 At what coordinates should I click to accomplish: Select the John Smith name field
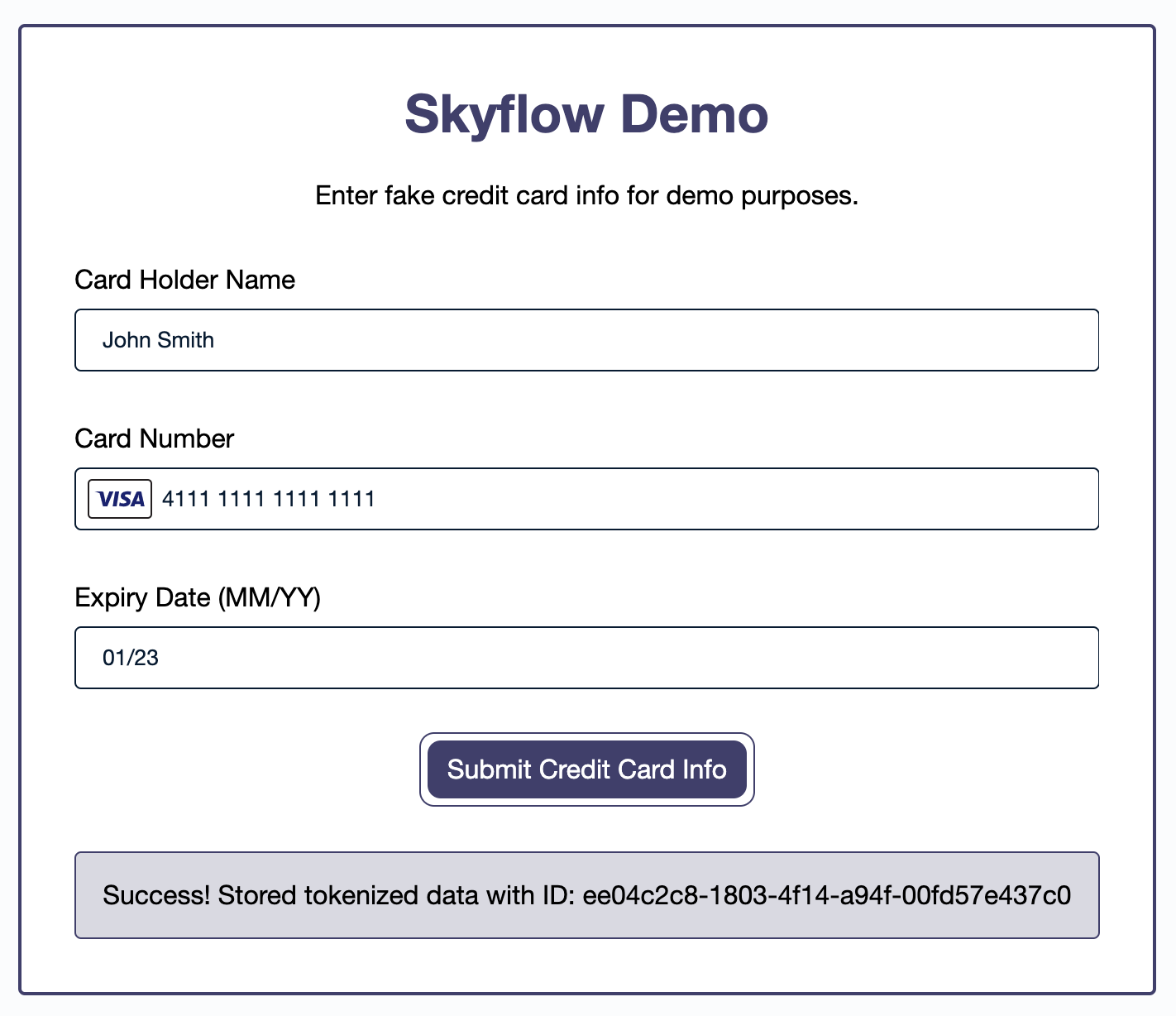pos(586,339)
